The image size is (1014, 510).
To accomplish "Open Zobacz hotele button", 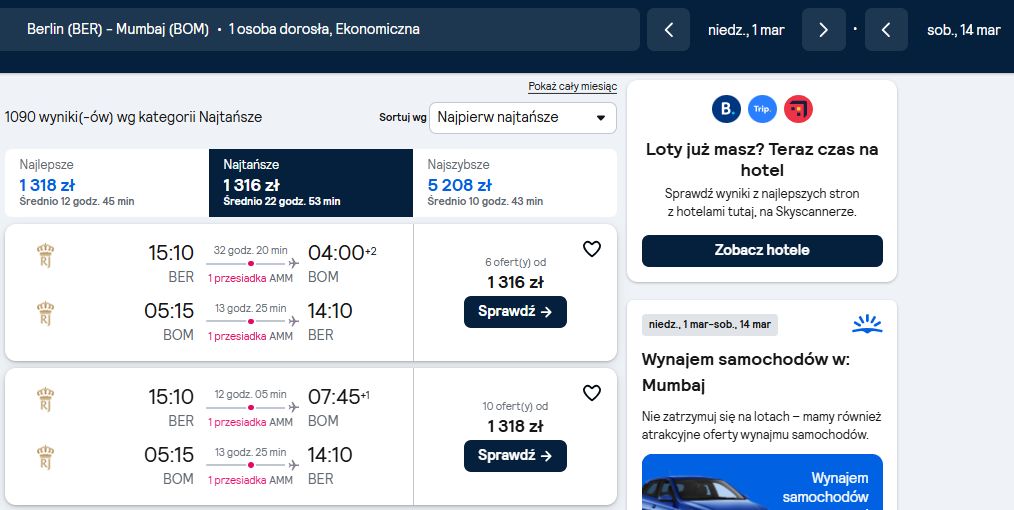I will pyautogui.click(x=762, y=251).
